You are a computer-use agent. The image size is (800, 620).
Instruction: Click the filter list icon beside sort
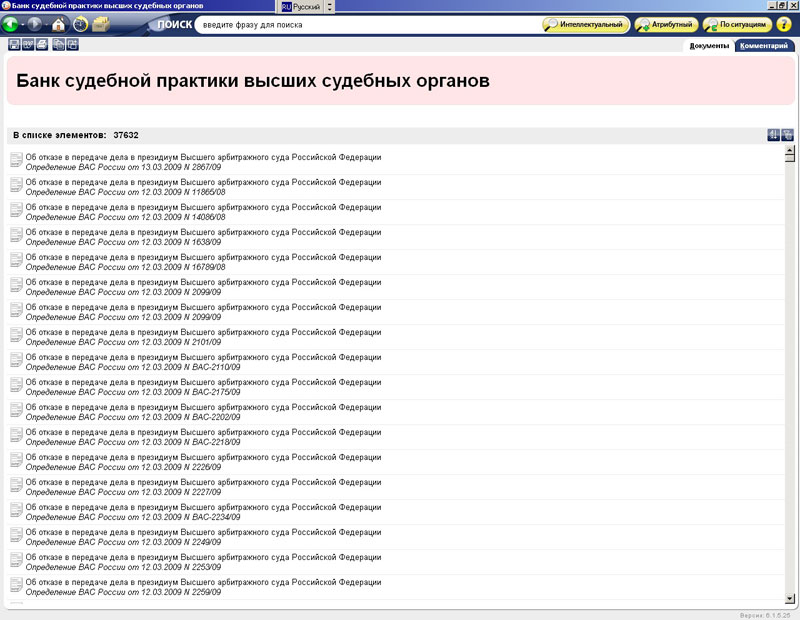pos(788,135)
